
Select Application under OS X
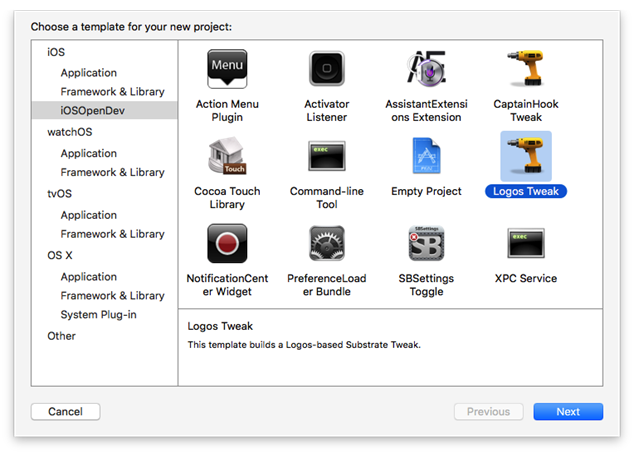(x=89, y=277)
